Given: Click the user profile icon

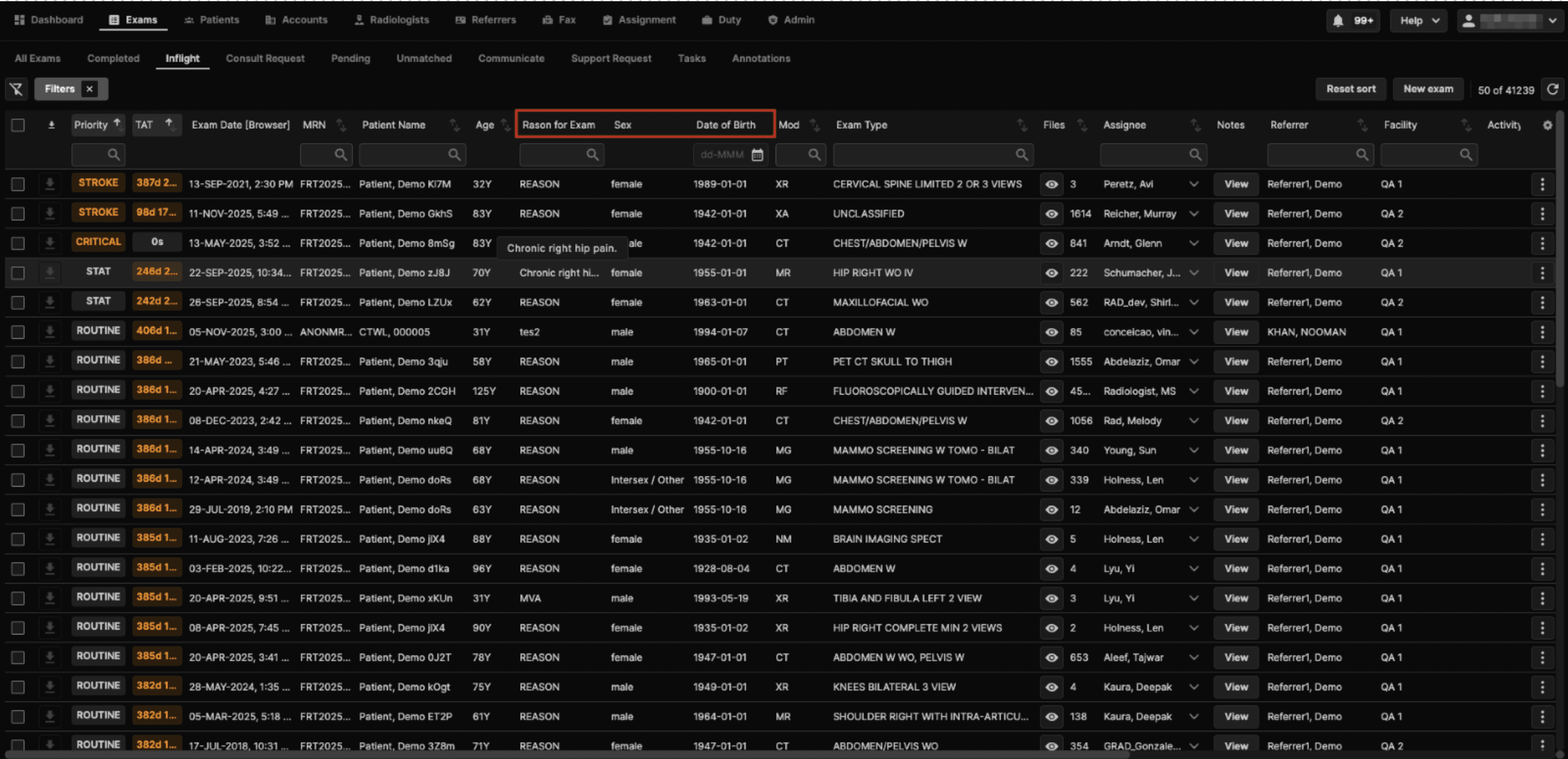Looking at the screenshot, I should click(x=1469, y=21).
